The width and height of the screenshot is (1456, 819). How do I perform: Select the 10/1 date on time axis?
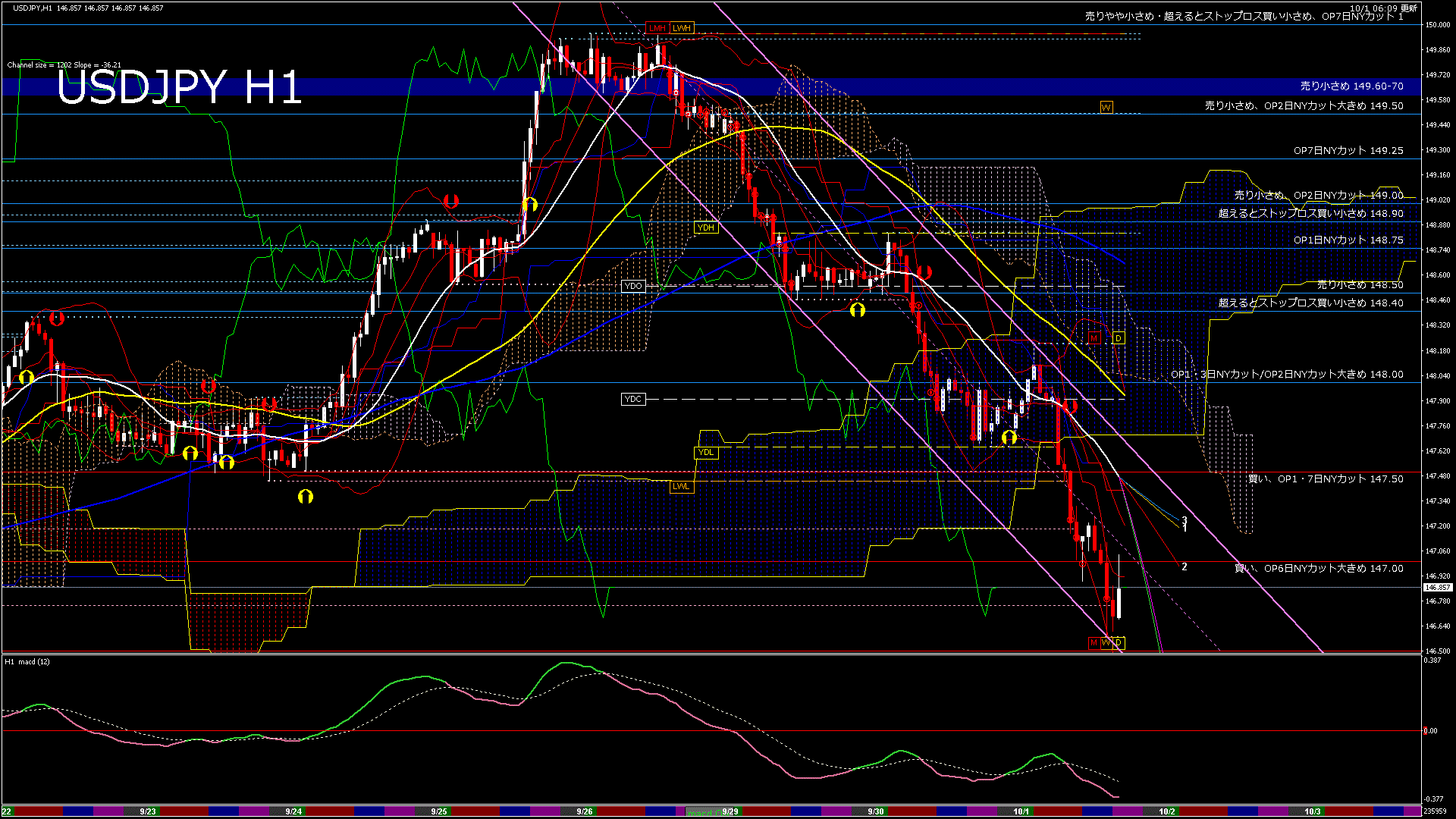[x=1021, y=811]
